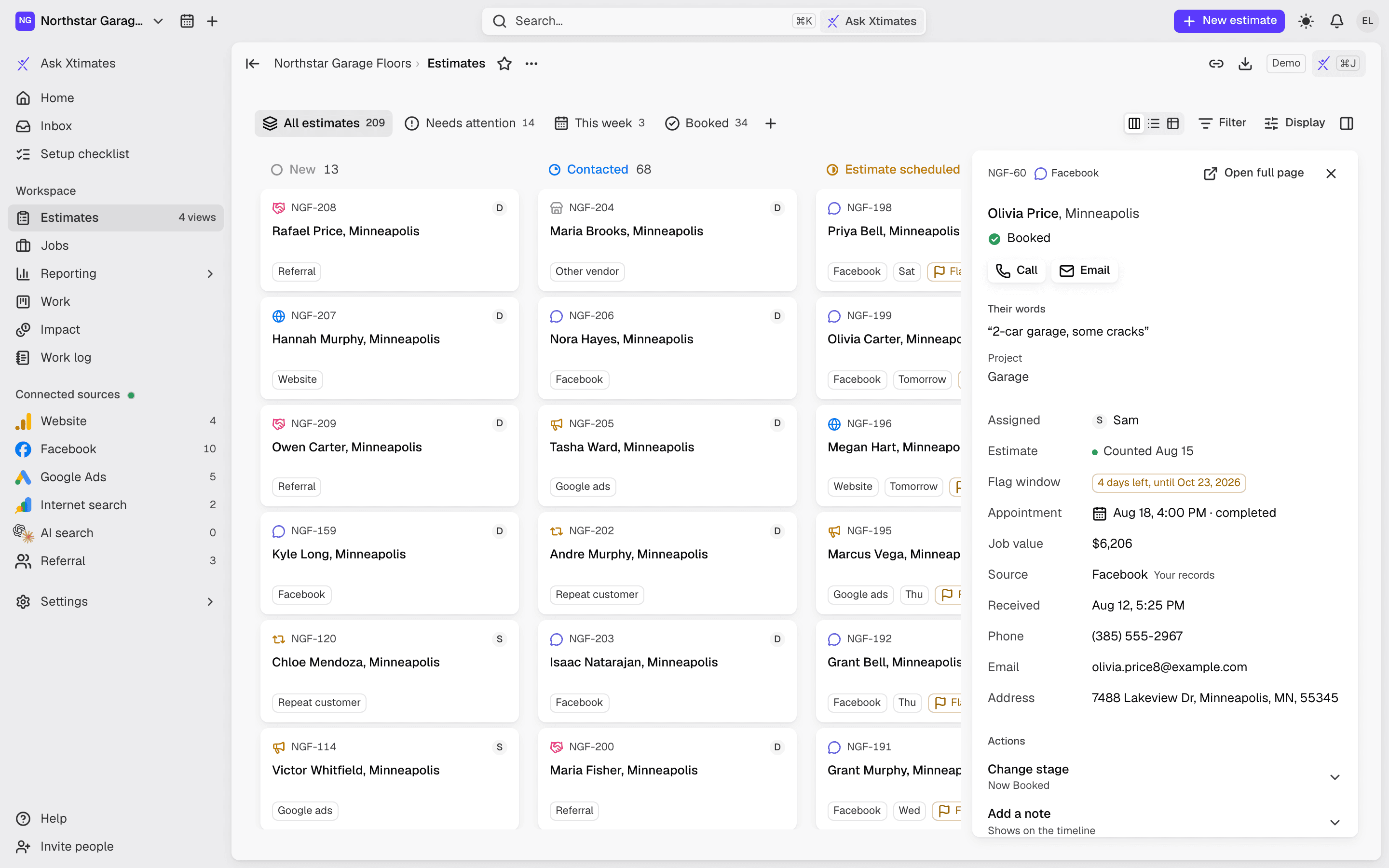Switch to list view layout
The height and width of the screenshot is (868, 1389).
click(x=1154, y=123)
